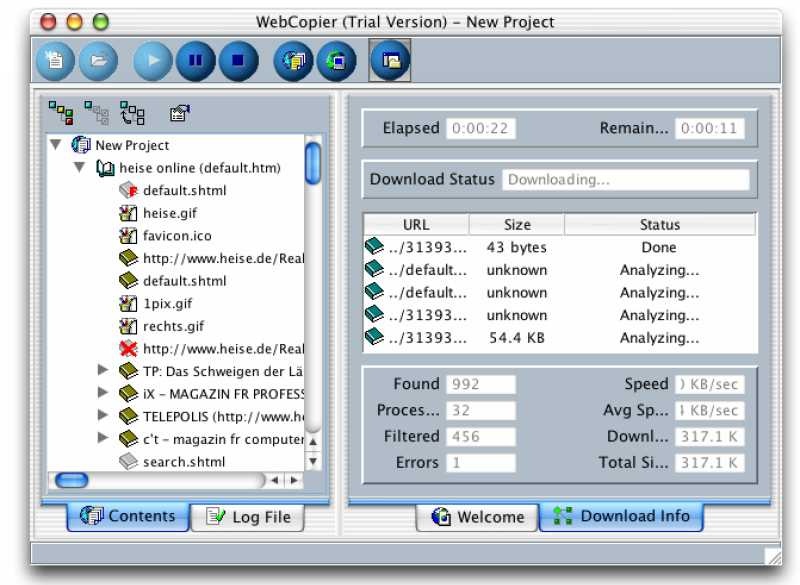Screen dimensions: 800x585
Task: Collapse the heise online (default.htm) node
Action: pyautogui.click(x=79, y=167)
